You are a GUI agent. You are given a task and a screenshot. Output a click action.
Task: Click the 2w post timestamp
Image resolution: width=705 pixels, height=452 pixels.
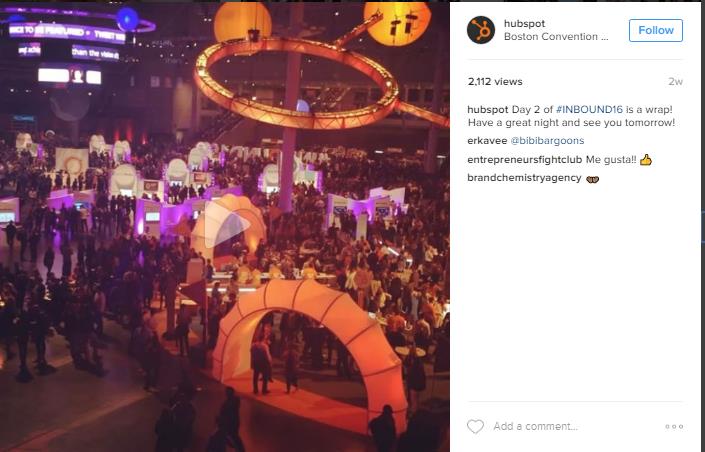coord(675,81)
